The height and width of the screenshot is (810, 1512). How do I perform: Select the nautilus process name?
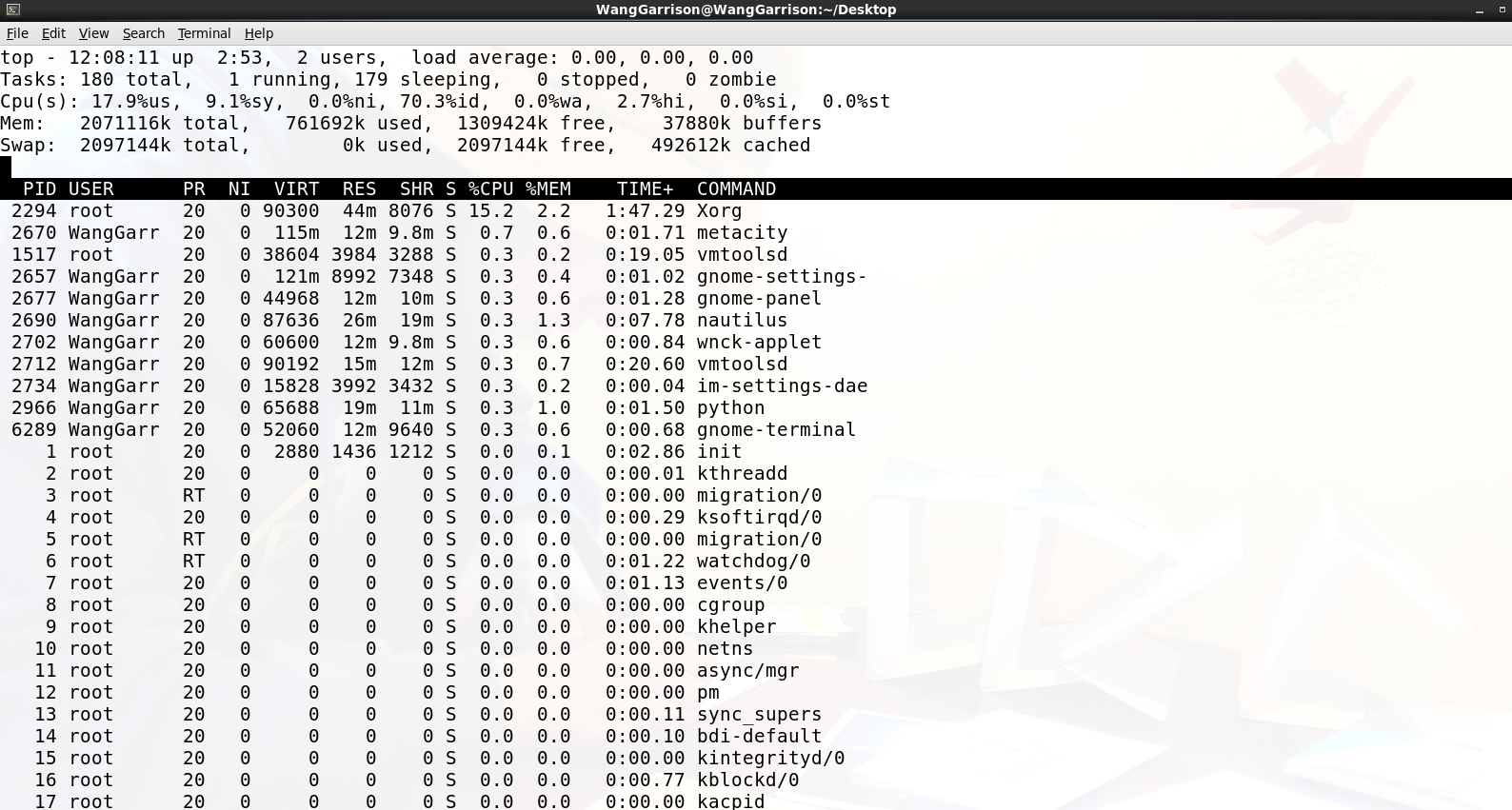pyautogui.click(x=743, y=321)
